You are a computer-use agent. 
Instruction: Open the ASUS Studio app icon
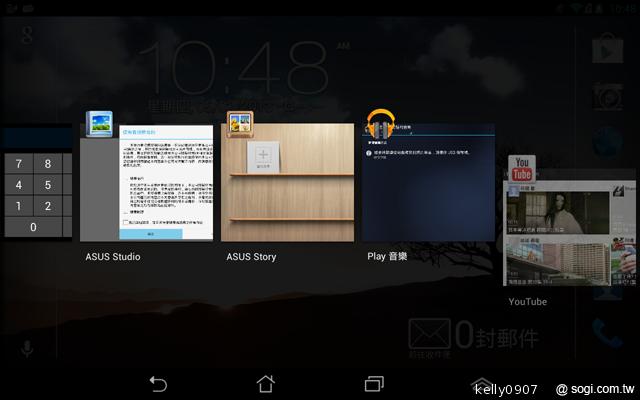pos(99,124)
